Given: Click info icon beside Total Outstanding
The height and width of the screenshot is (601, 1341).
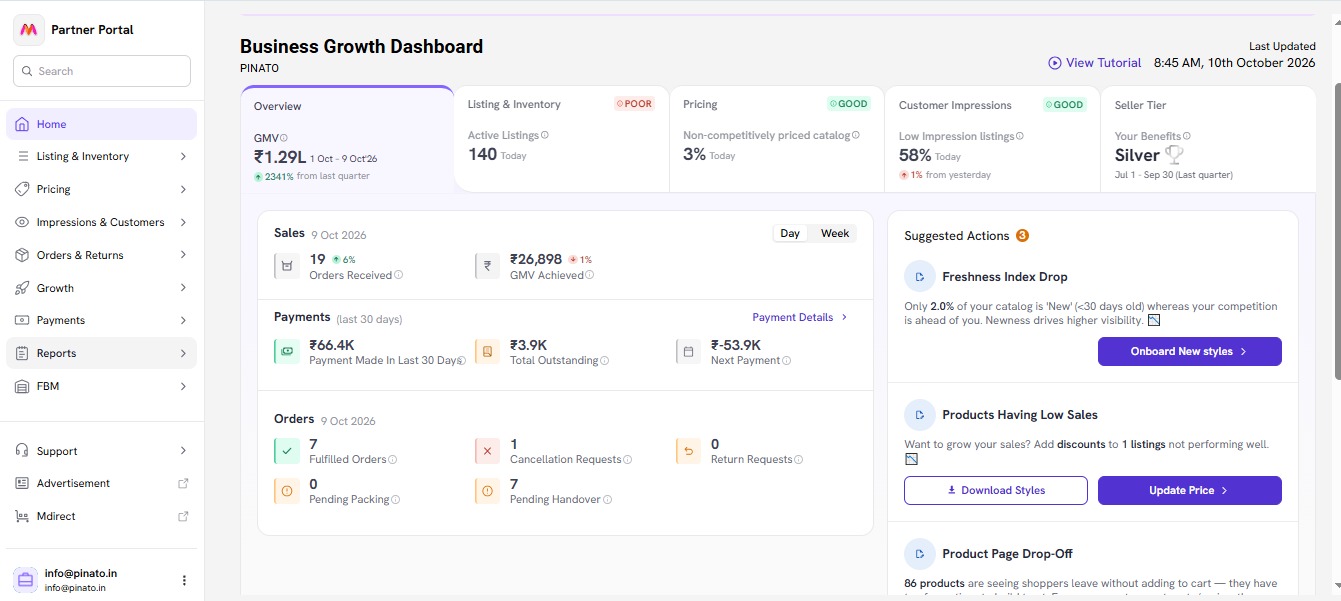Looking at the screenshot, I should click(x=605, y=360).
